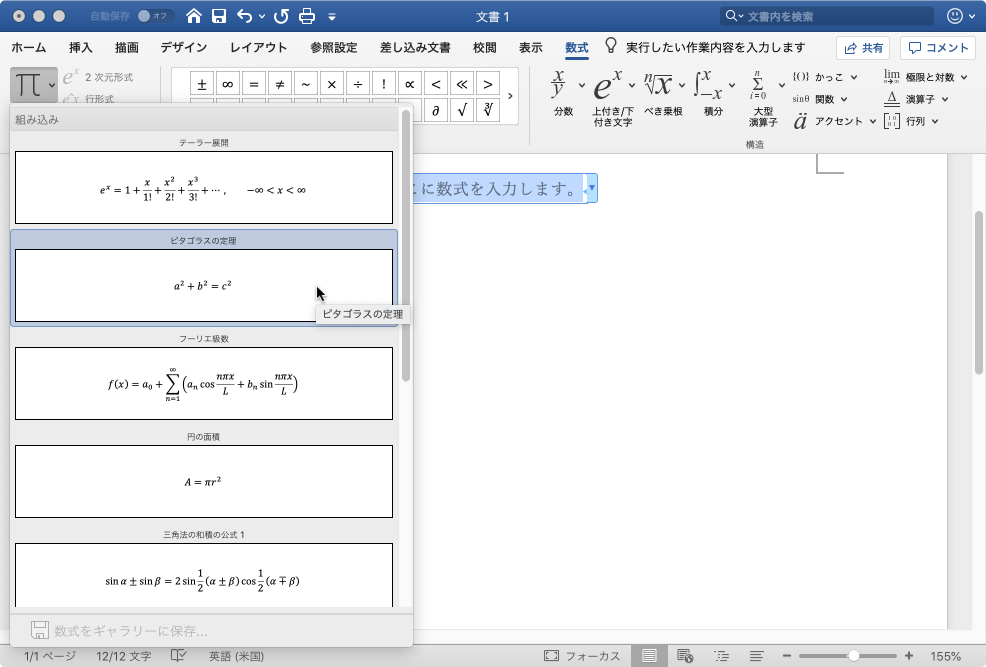The width and height of the screenshot is (986, 667).
Task: Click the Tell Me lightbulb field
Action: [x=704, y=48]
